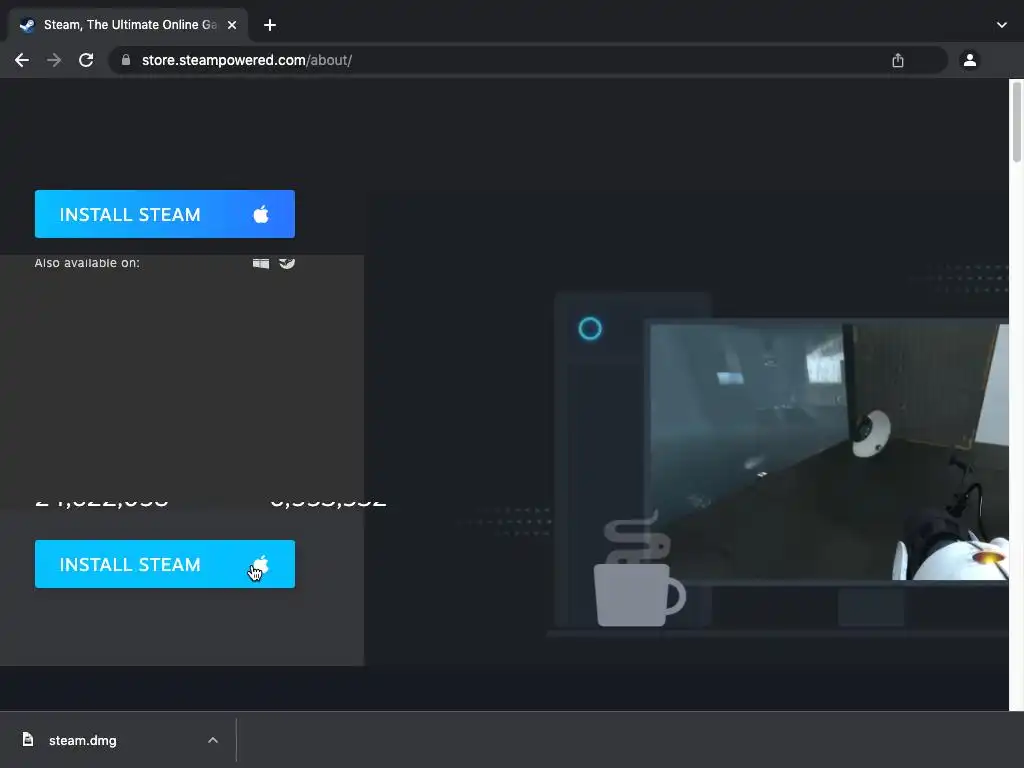The image size is (1024, 768).
Task: Click the upper INSTALL STEAM button
Action: 165,214
